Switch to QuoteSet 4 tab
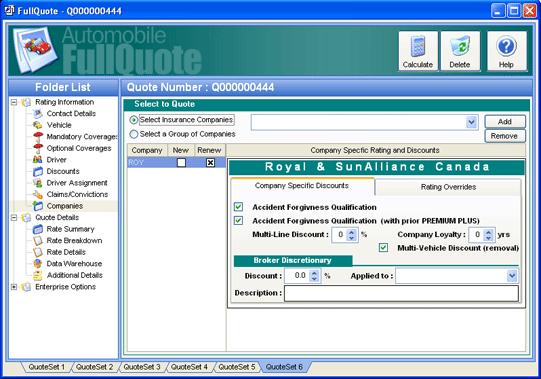The image size is (541, 379). coord(189,367)
